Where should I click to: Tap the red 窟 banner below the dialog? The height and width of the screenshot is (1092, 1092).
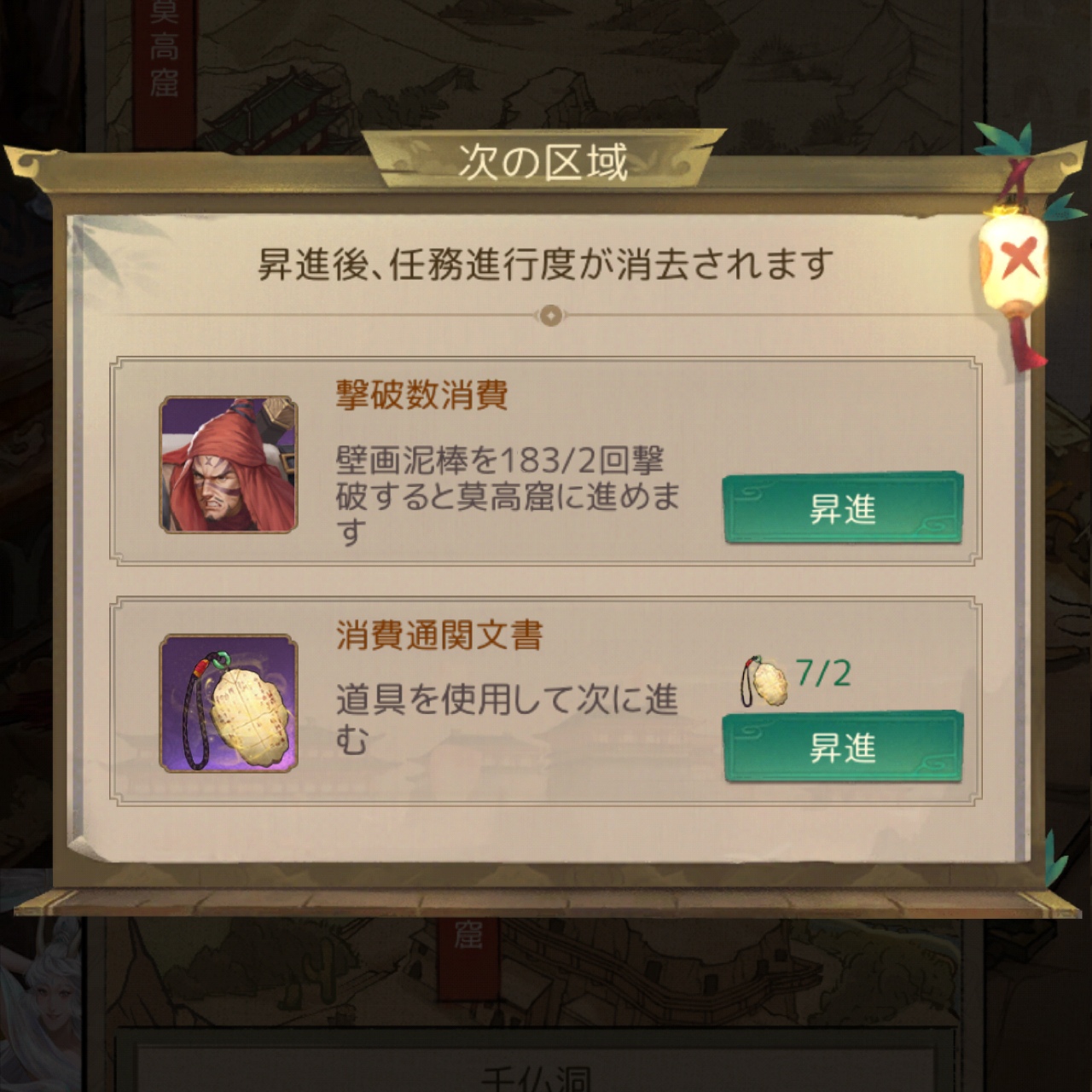468,935
